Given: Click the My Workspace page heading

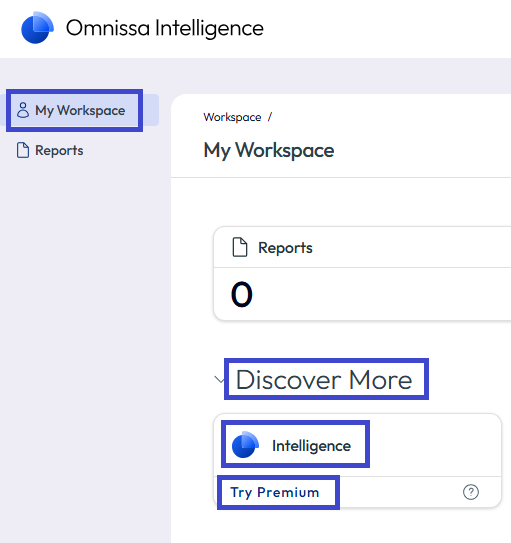Looking at the screenshot, I should point(269,150).
